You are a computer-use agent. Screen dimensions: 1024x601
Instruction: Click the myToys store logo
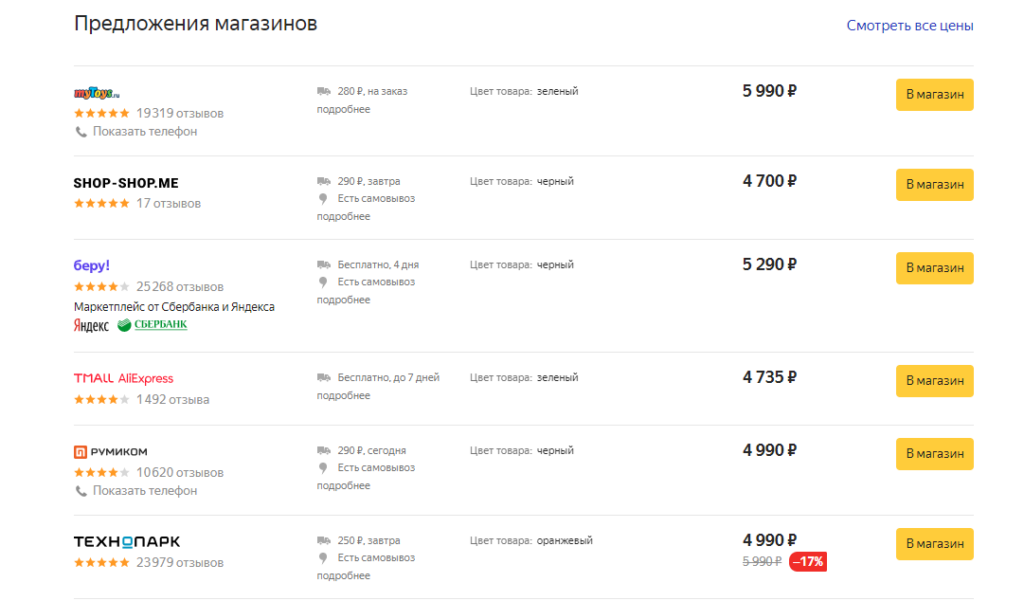click(x=97, y=93)
